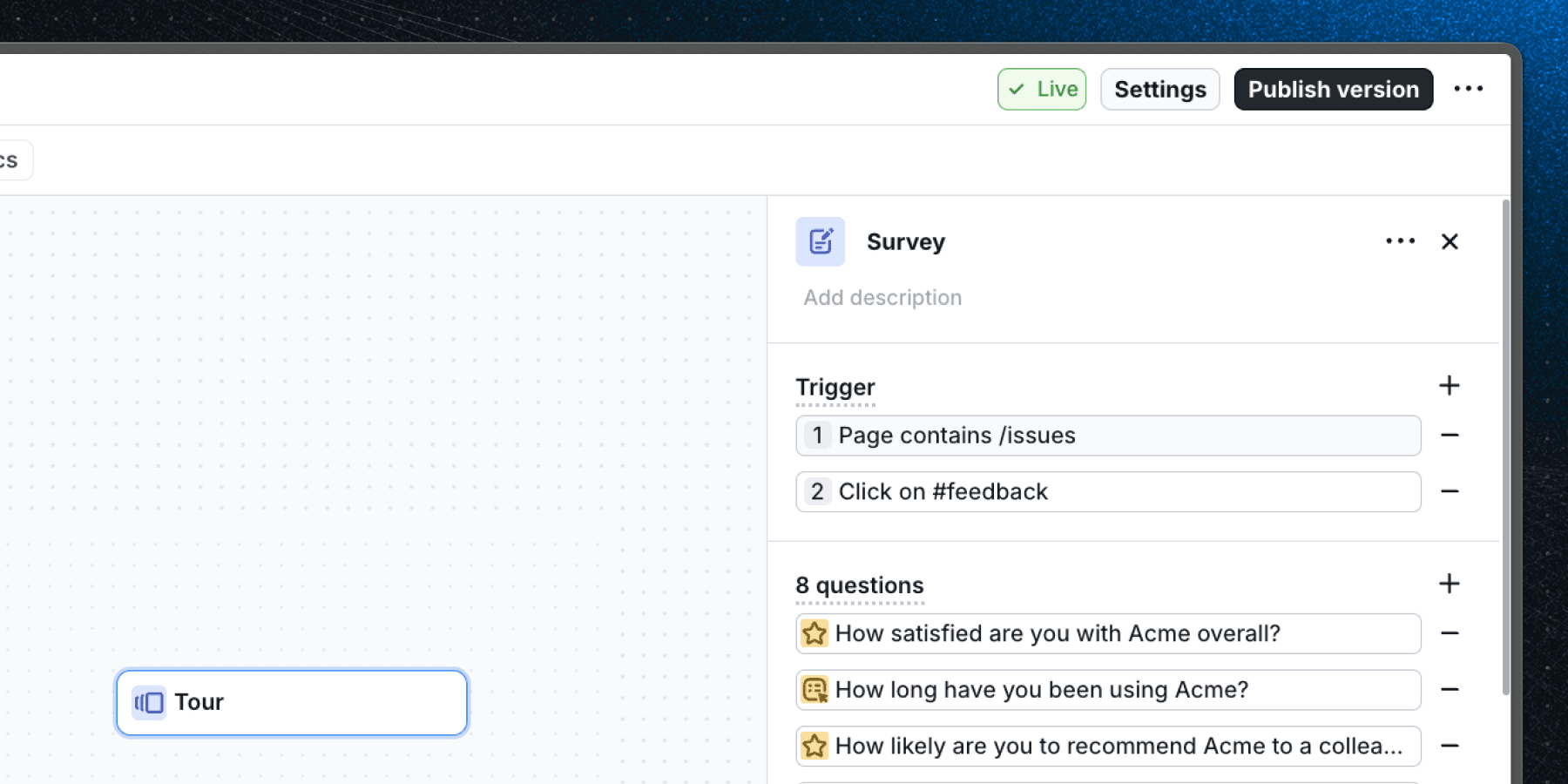Add a new trigger with the plus icon
1568x784 pixels.
(x=1449, y=385)
